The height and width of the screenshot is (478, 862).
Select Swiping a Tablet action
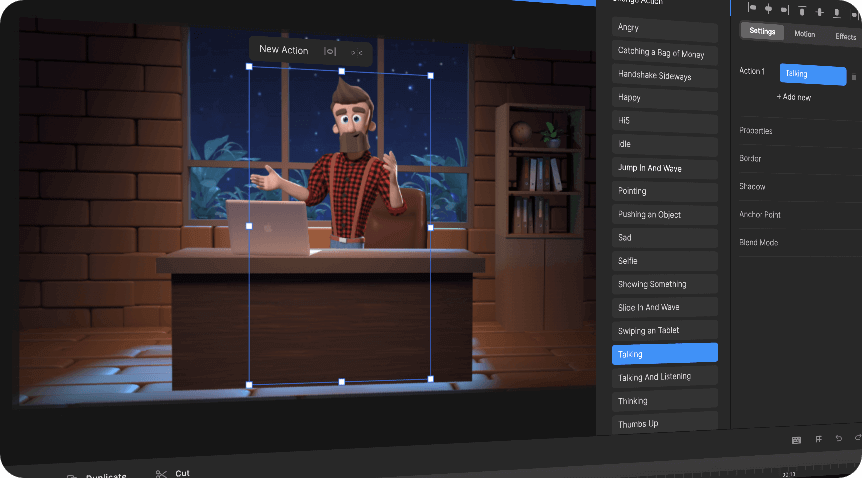tap(665, 330)
